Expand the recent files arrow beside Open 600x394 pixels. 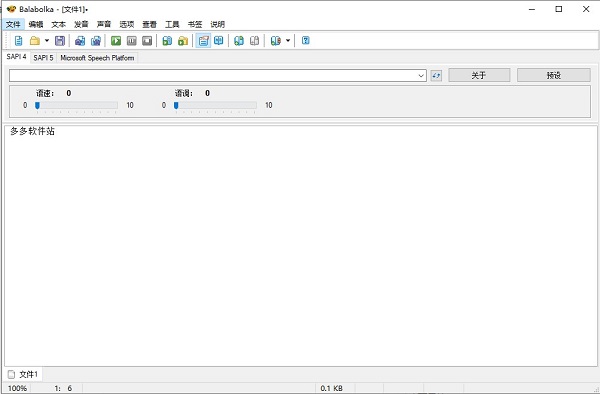(x=47, y=41)
